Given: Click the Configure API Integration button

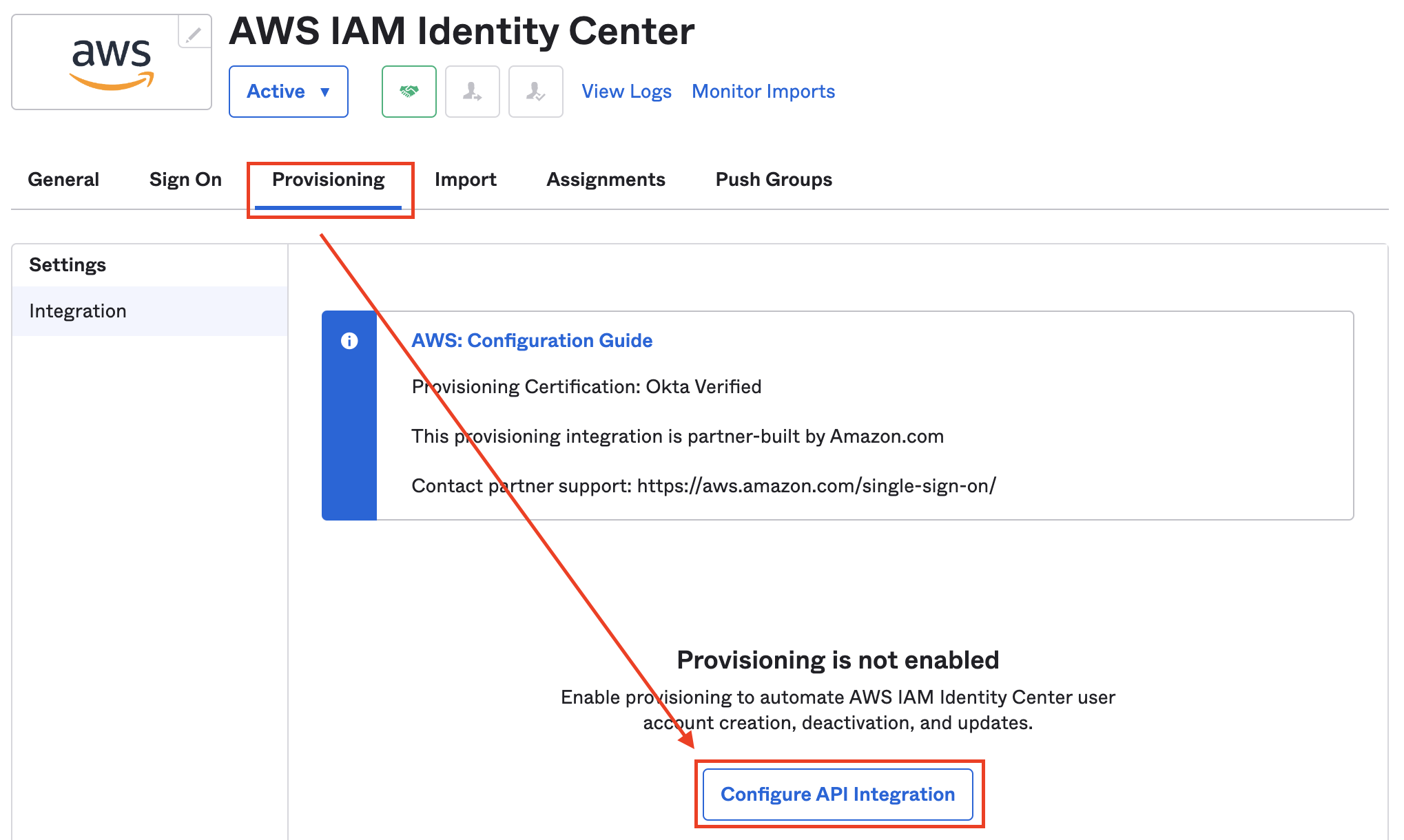Looking at the screenshot, I should point(838,795).
